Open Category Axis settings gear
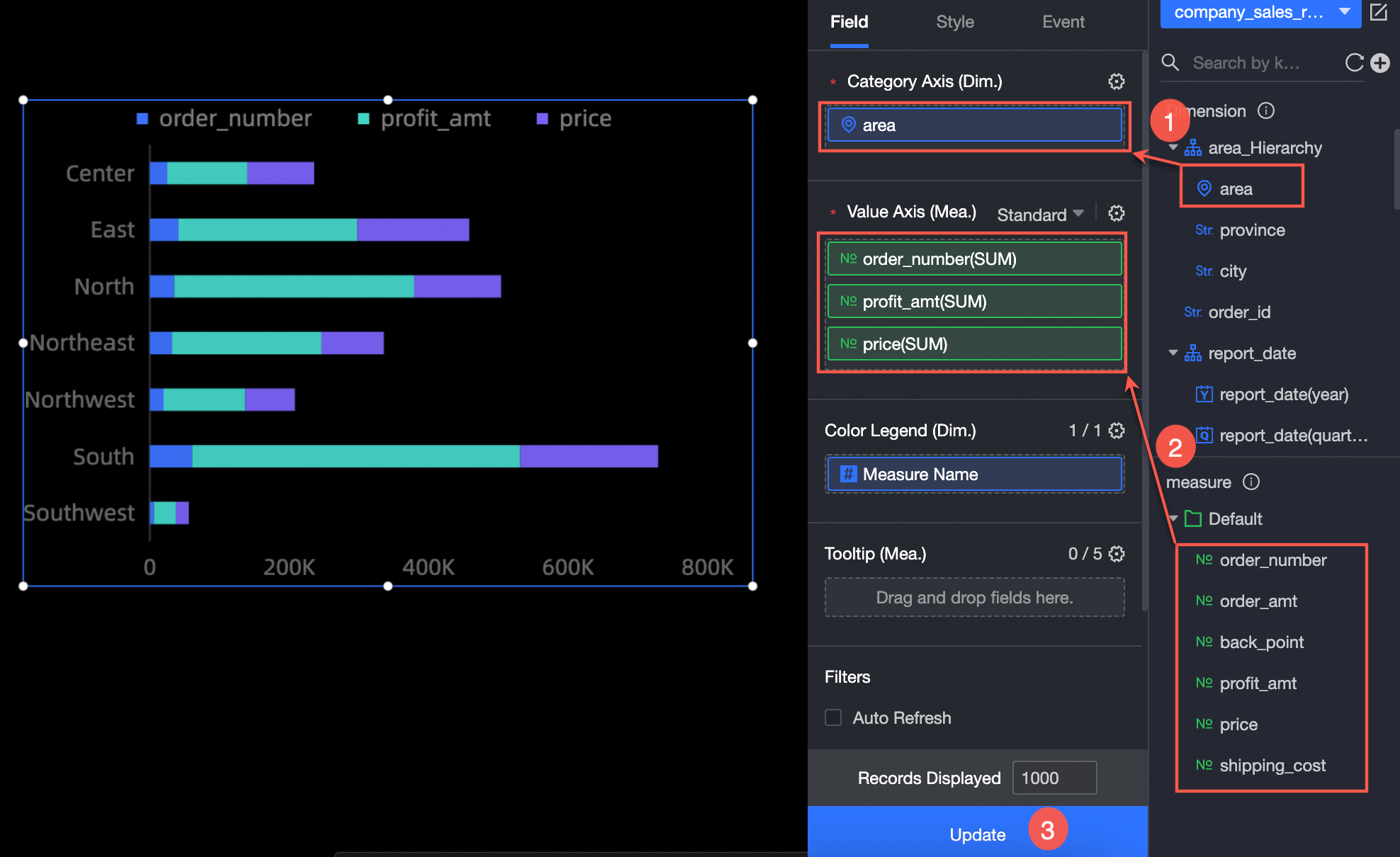 (1117, 81)
